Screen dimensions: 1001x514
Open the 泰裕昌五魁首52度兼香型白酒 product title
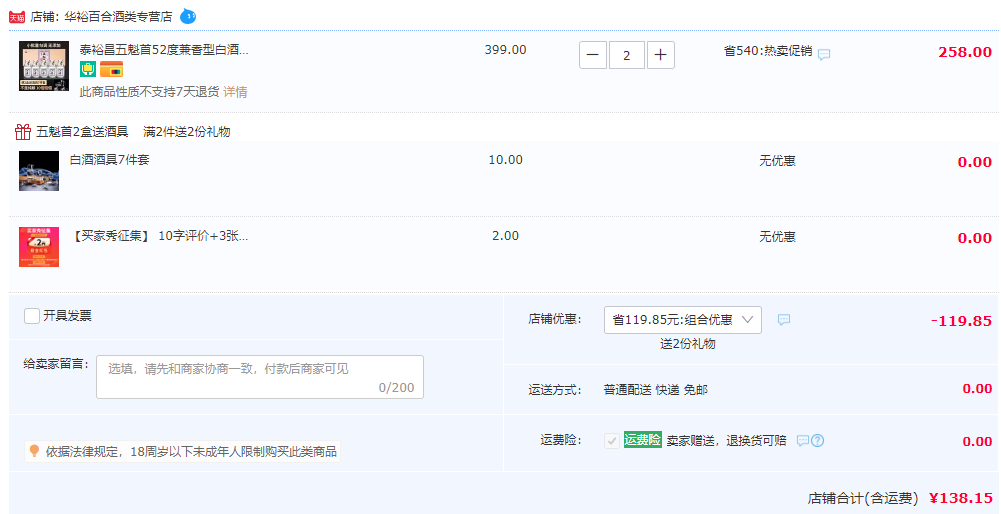tap(164, 50)
